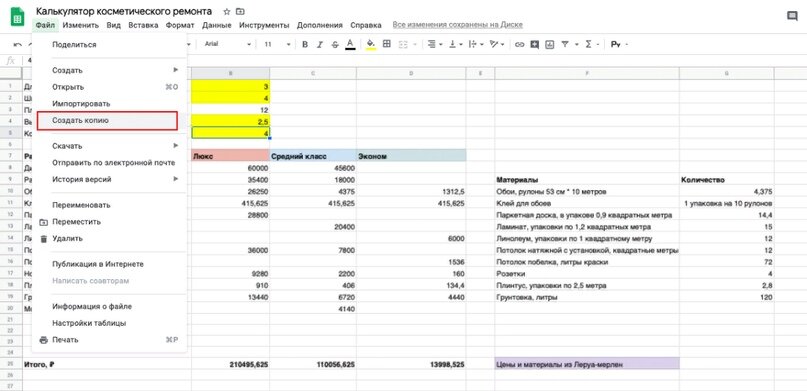
Task: Apply strikethrough formatting
Action: [x=335, y=45]
